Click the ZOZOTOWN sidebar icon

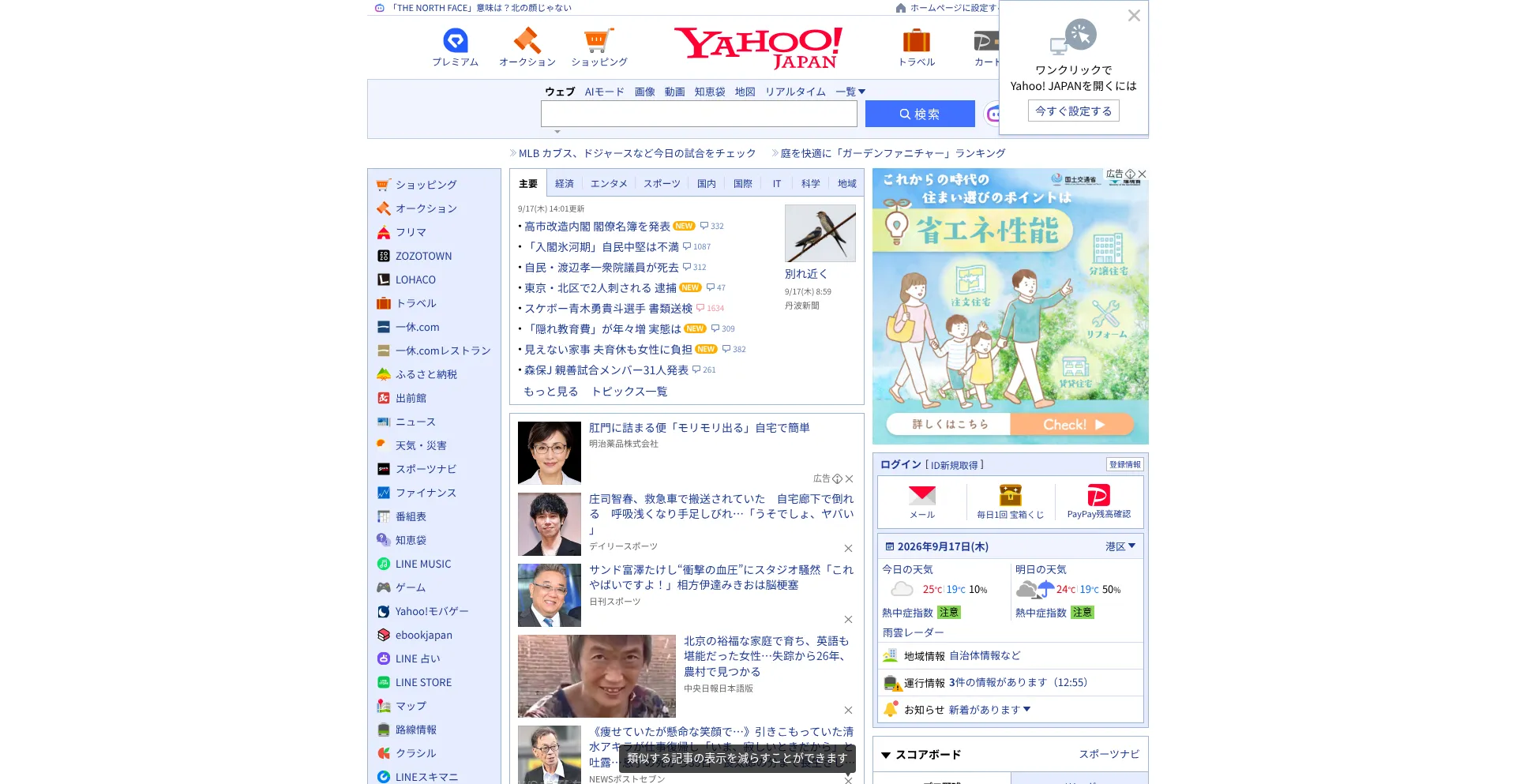(x=384, y=256)
